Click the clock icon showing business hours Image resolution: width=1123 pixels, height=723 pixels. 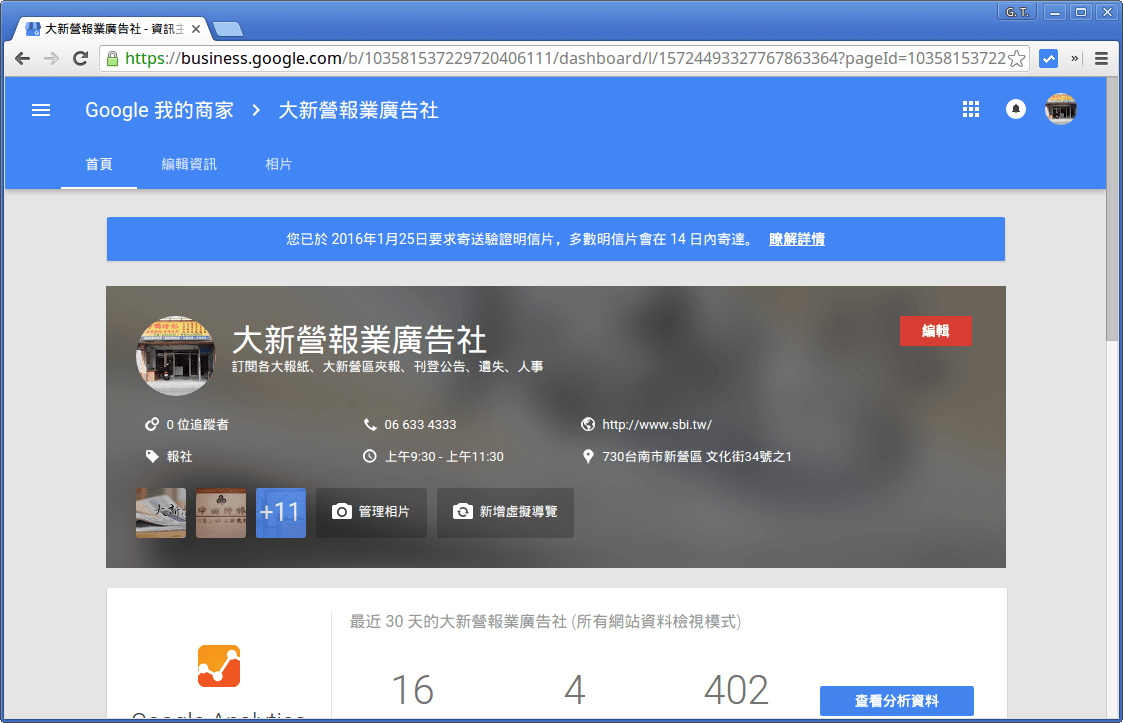click(x=370, y=456)
